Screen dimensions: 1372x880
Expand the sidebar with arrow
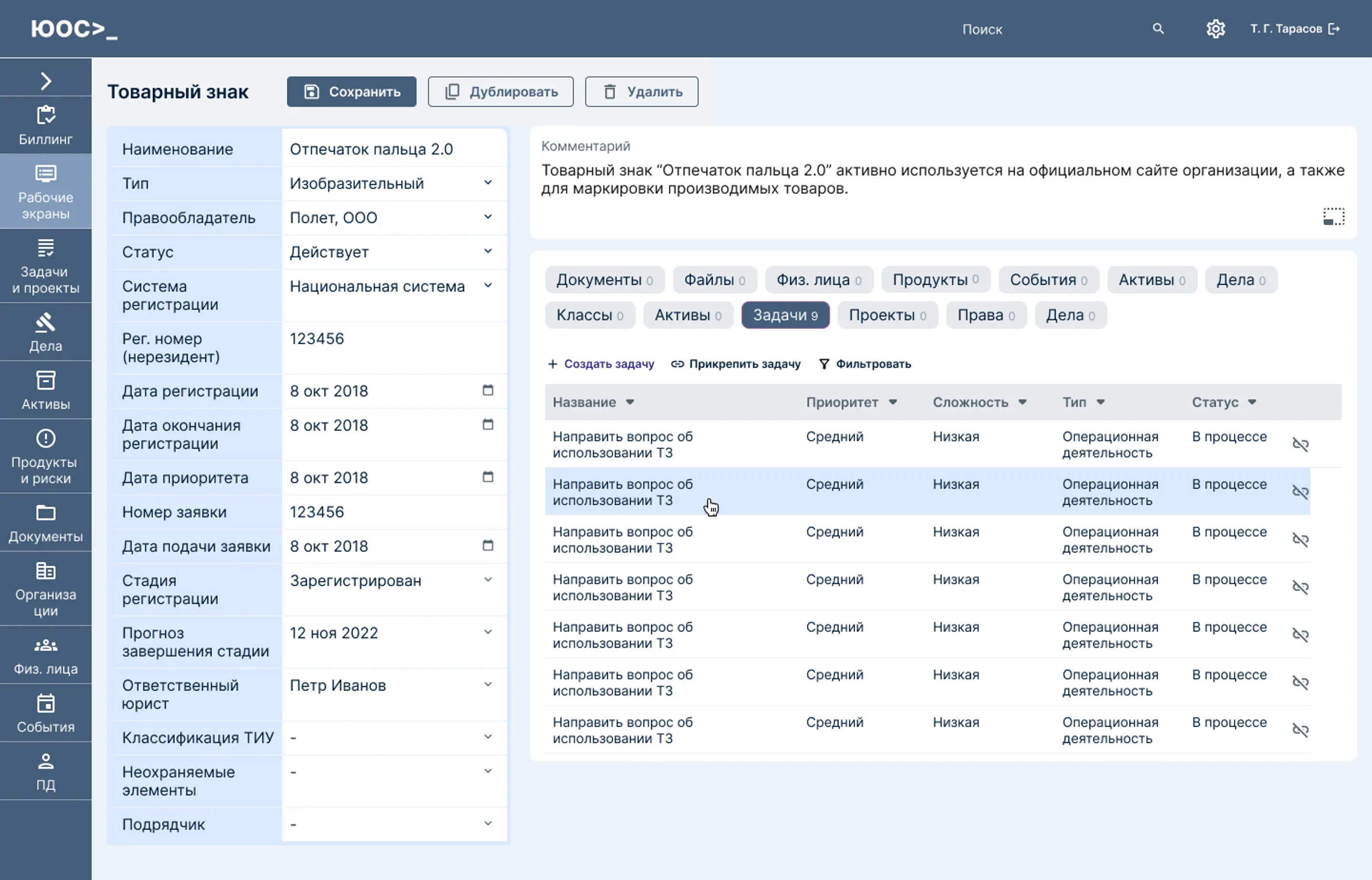coord(46,80)
